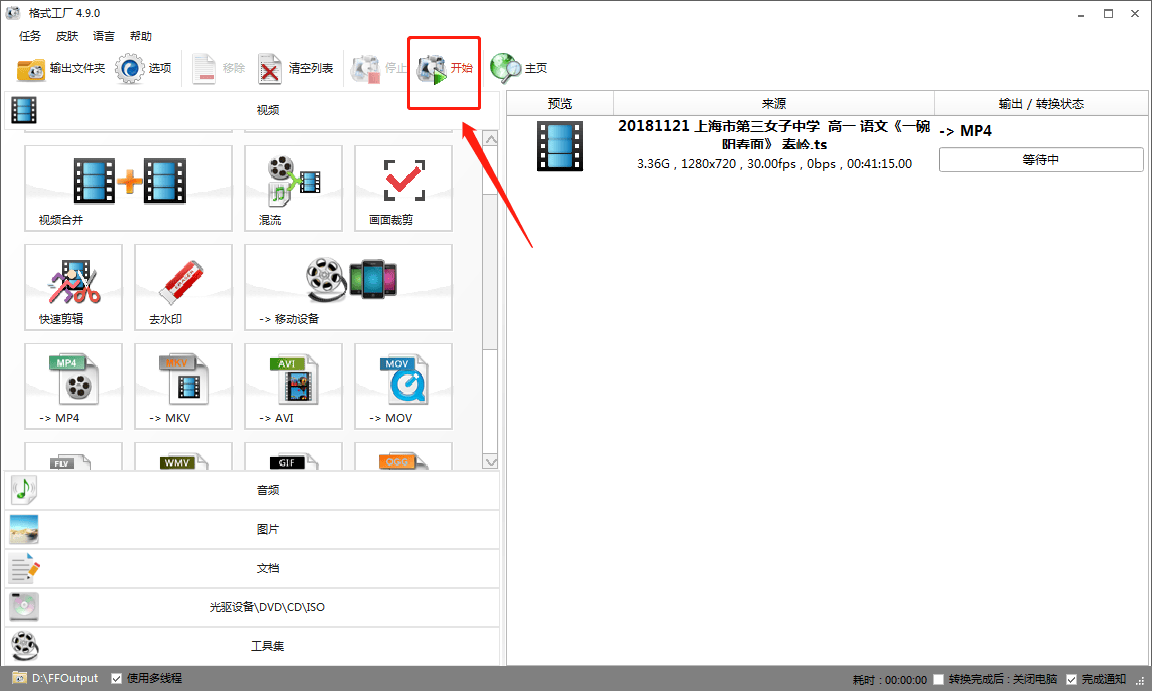Expand the 工具集 toolset category
The image size is (1152, 691).
tap(252, 645)
